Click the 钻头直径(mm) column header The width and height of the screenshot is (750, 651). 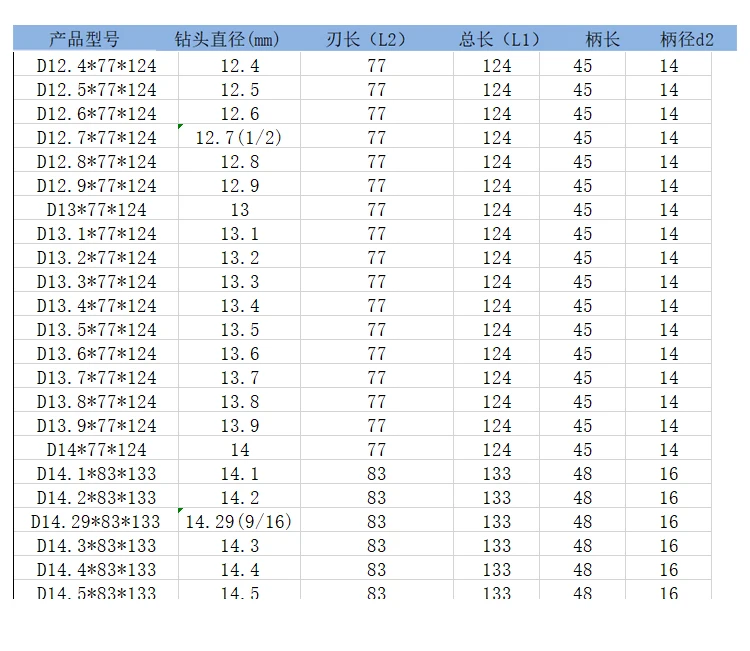coord(227,39)
